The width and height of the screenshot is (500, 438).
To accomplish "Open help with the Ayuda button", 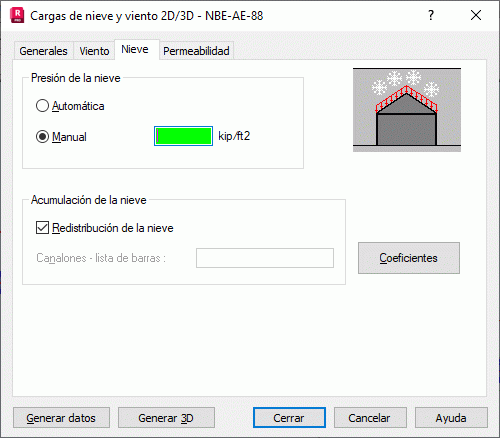I will [x=451, y=418].
